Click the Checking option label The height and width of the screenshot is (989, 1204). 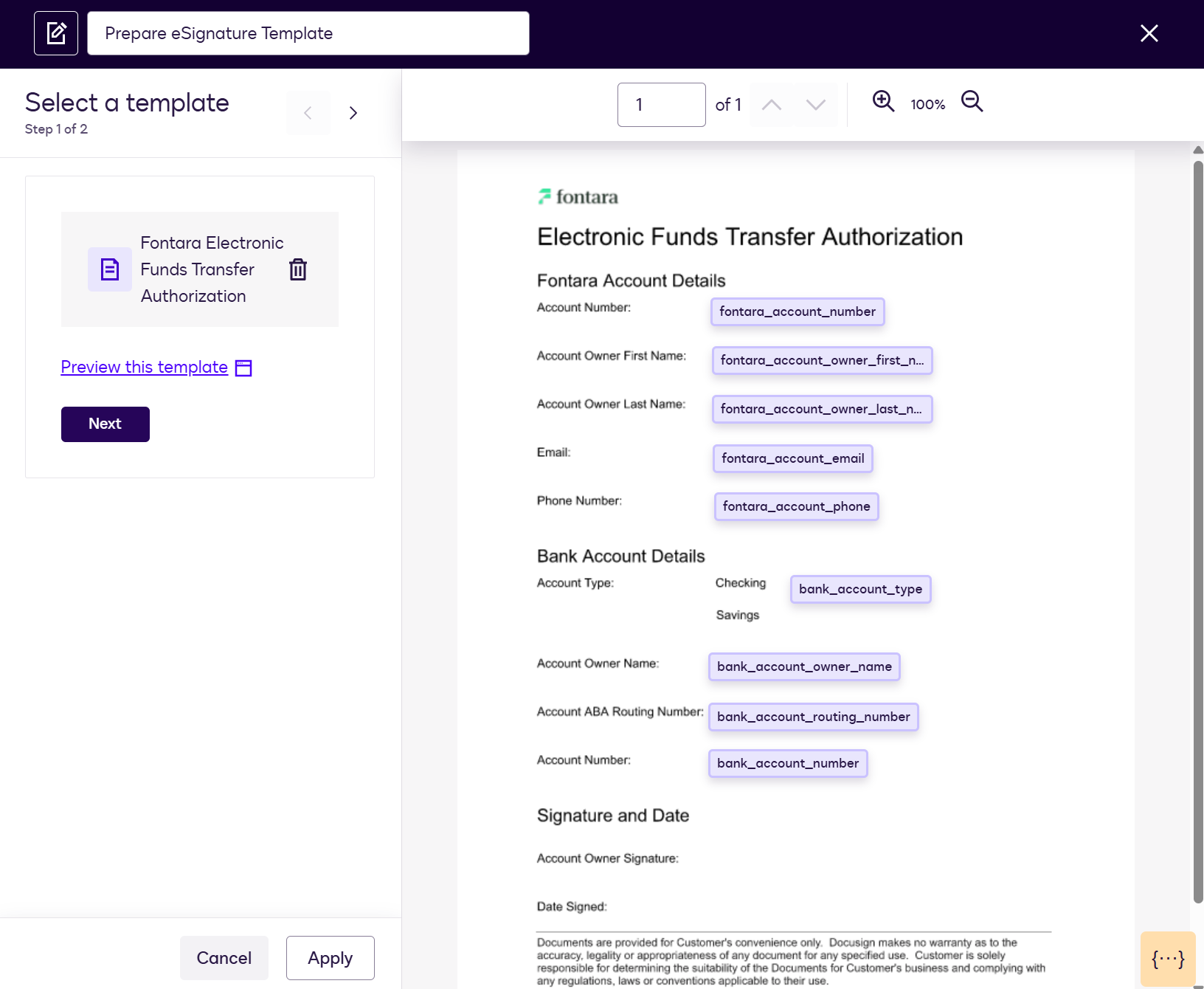tap(741, 583)
